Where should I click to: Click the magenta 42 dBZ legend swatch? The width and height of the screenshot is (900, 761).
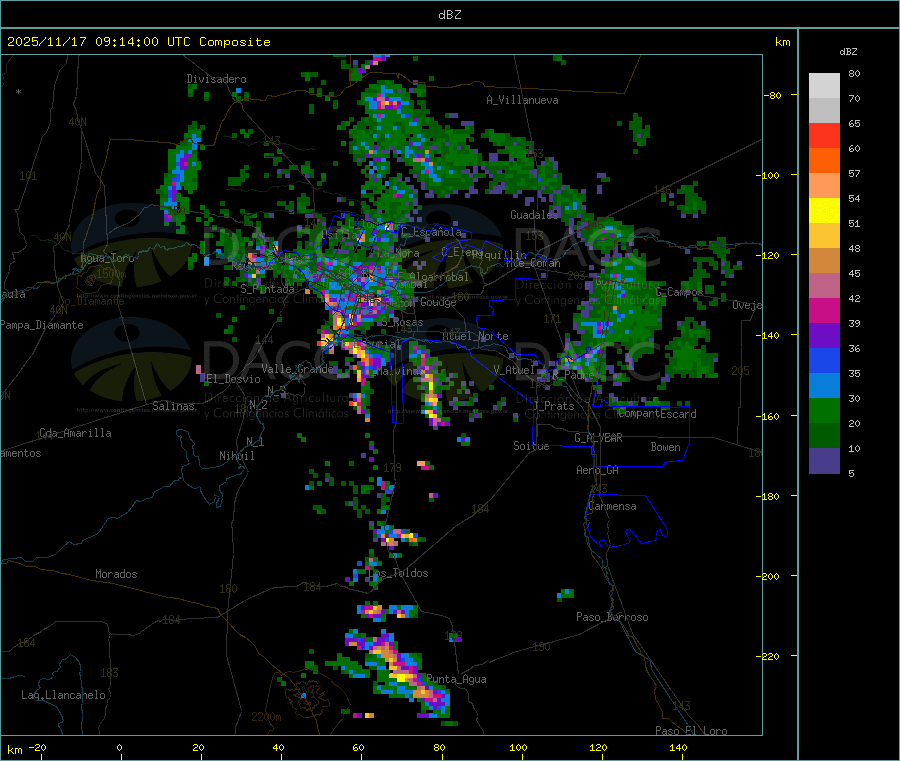(x=824, y=310)
